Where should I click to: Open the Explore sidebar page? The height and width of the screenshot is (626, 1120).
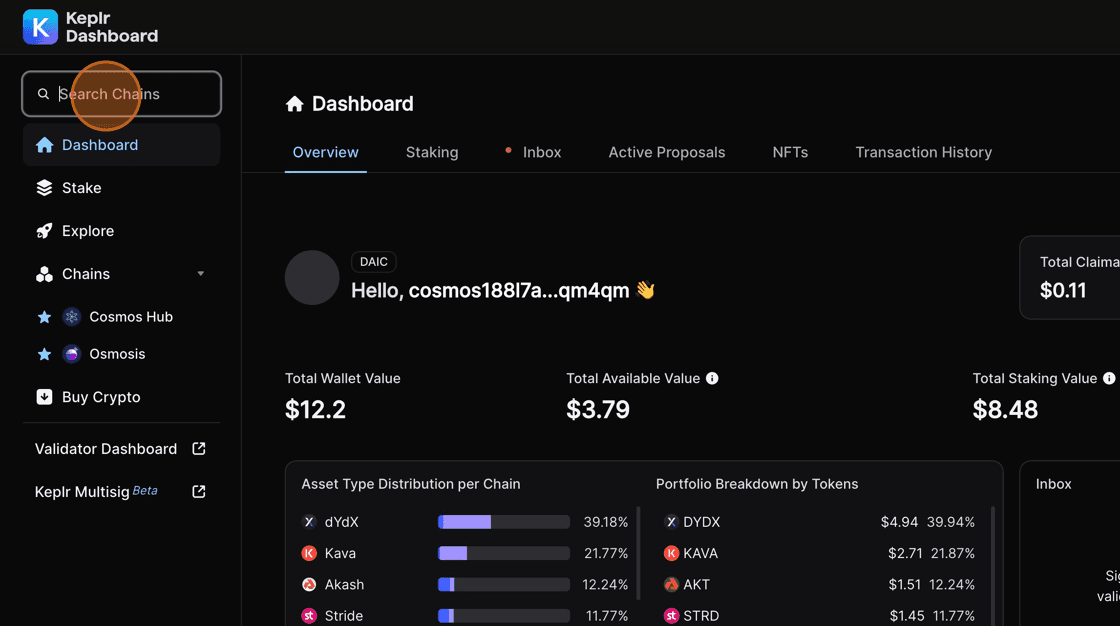(x=87, y=231)
